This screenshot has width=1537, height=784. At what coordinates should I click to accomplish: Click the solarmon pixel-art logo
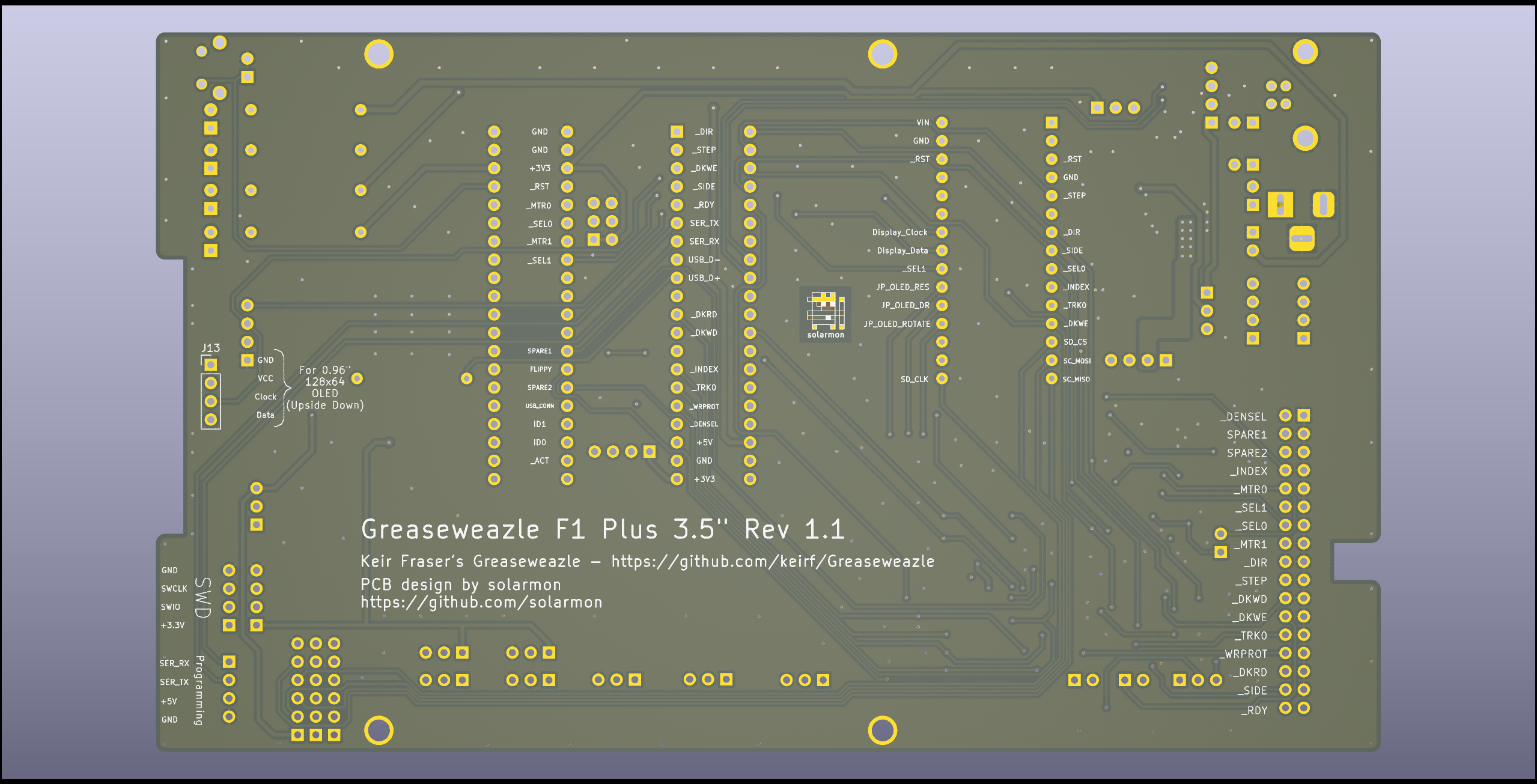click(826, 315)
